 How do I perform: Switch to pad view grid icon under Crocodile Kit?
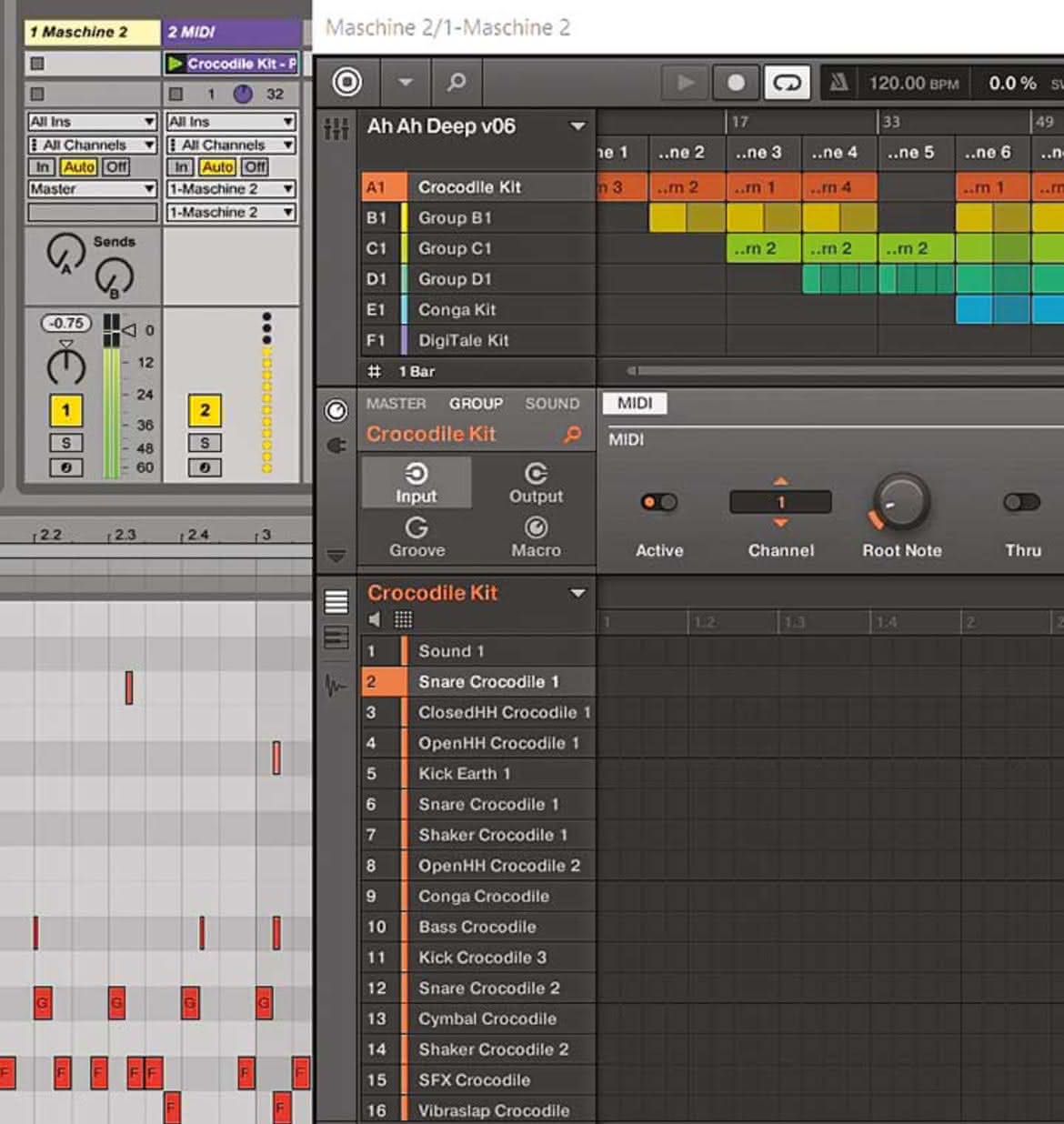click(403, 620)
